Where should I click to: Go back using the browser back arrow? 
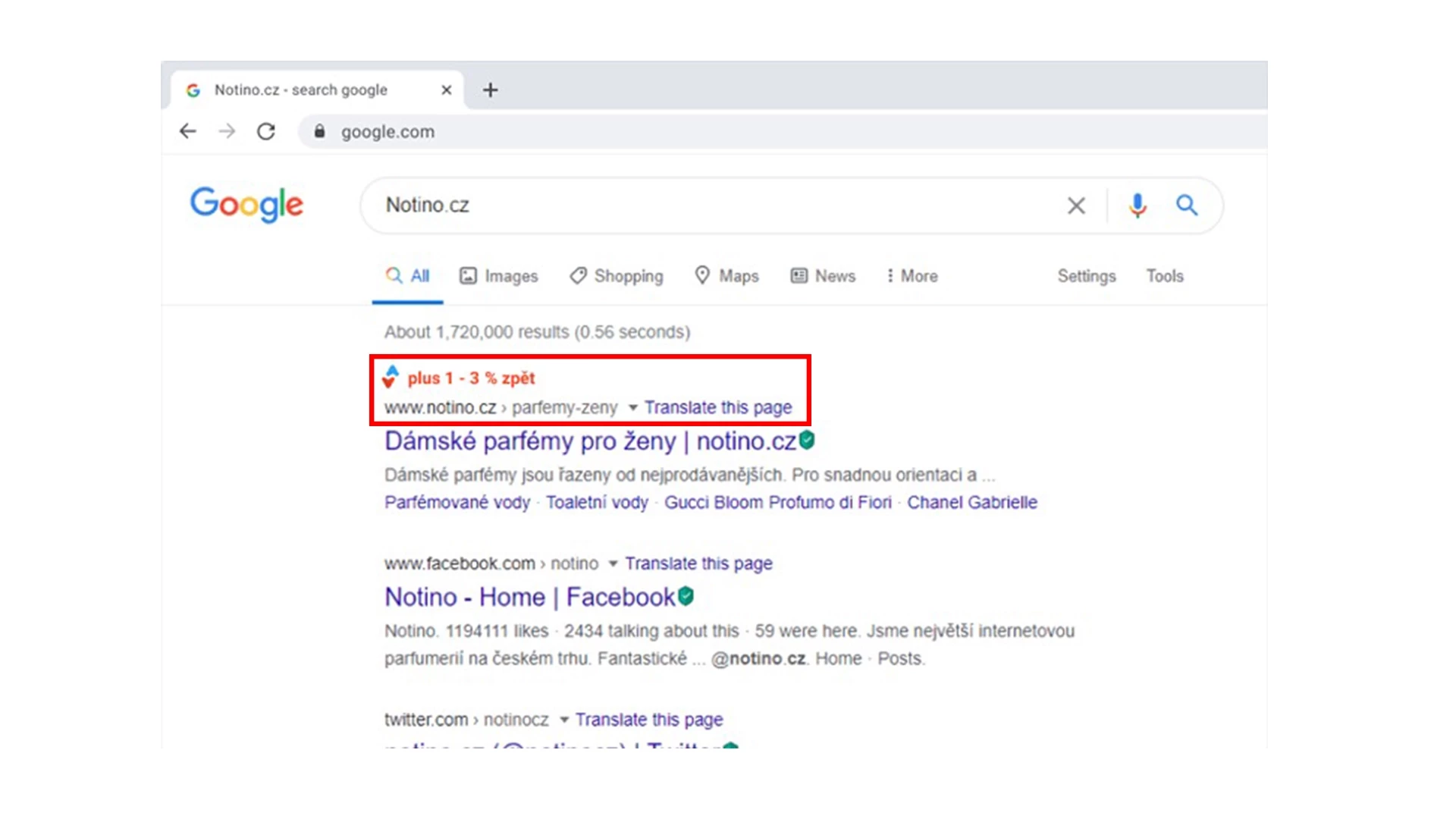coord(187,131)
